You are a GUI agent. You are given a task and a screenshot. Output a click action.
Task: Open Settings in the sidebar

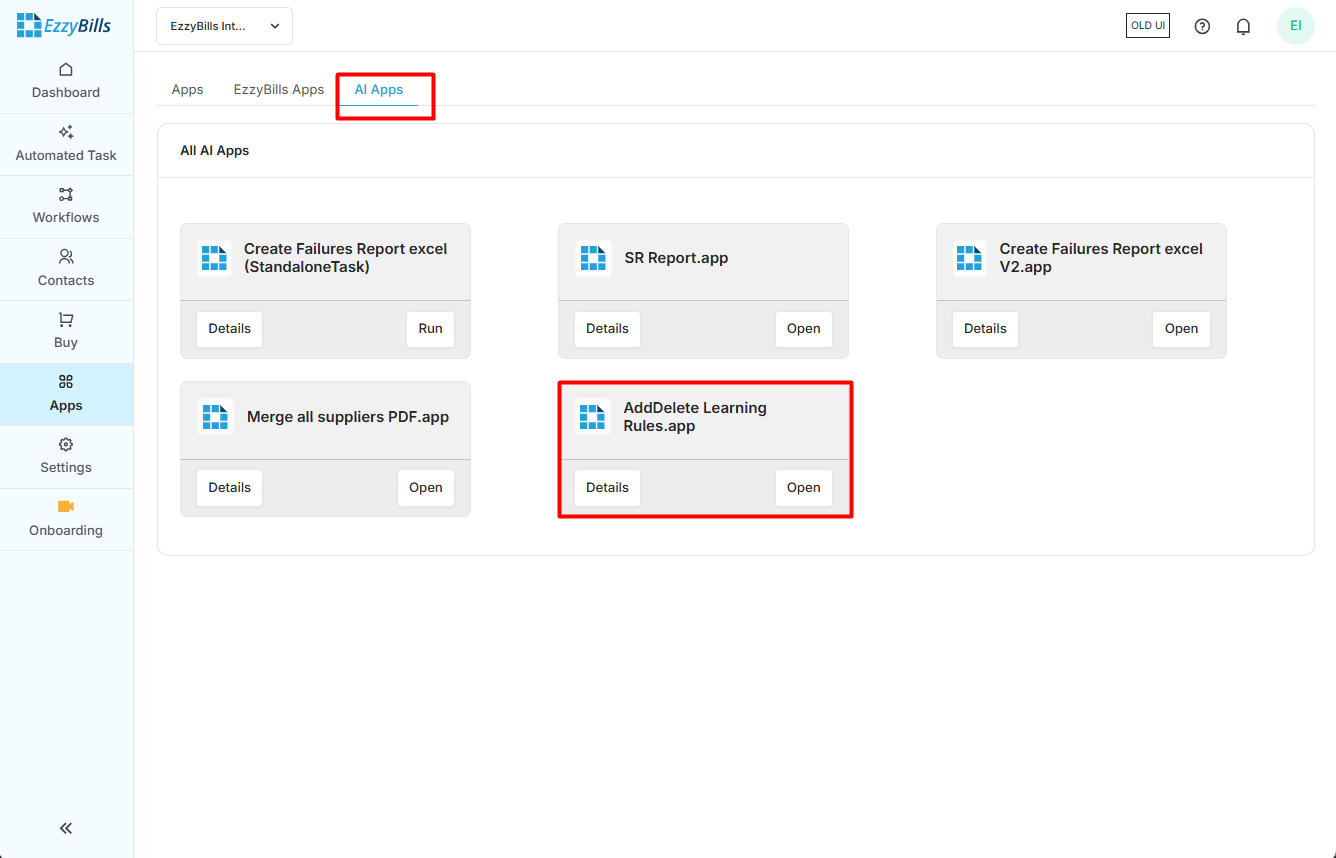coord(66,456)
